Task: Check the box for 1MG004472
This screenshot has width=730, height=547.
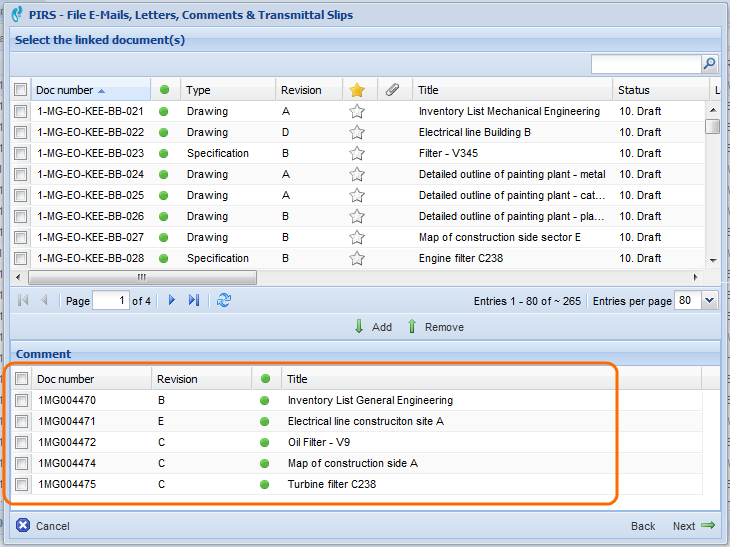Action: click(21, 442)
